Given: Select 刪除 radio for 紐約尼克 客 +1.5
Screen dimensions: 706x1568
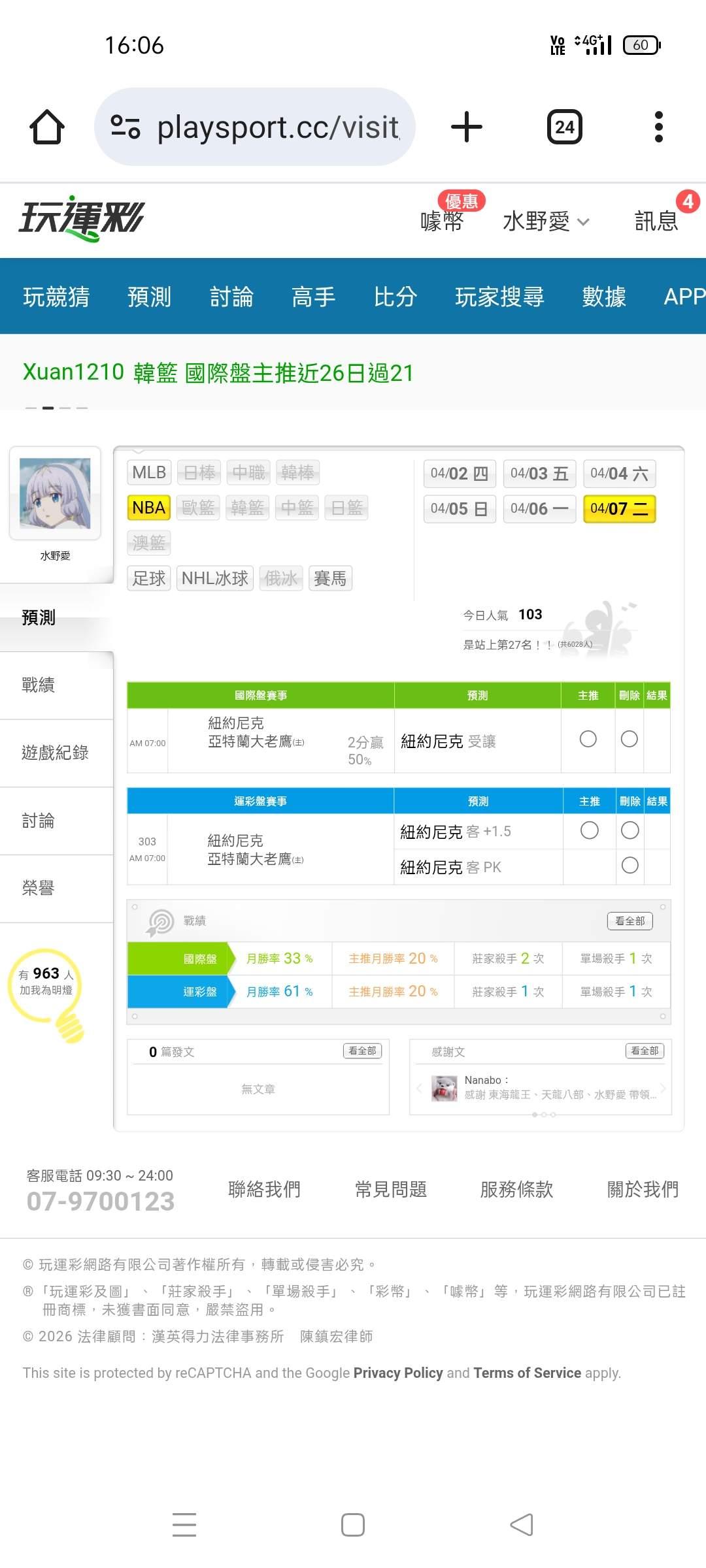Looking at the screenshot, I should tap(630, 830).
